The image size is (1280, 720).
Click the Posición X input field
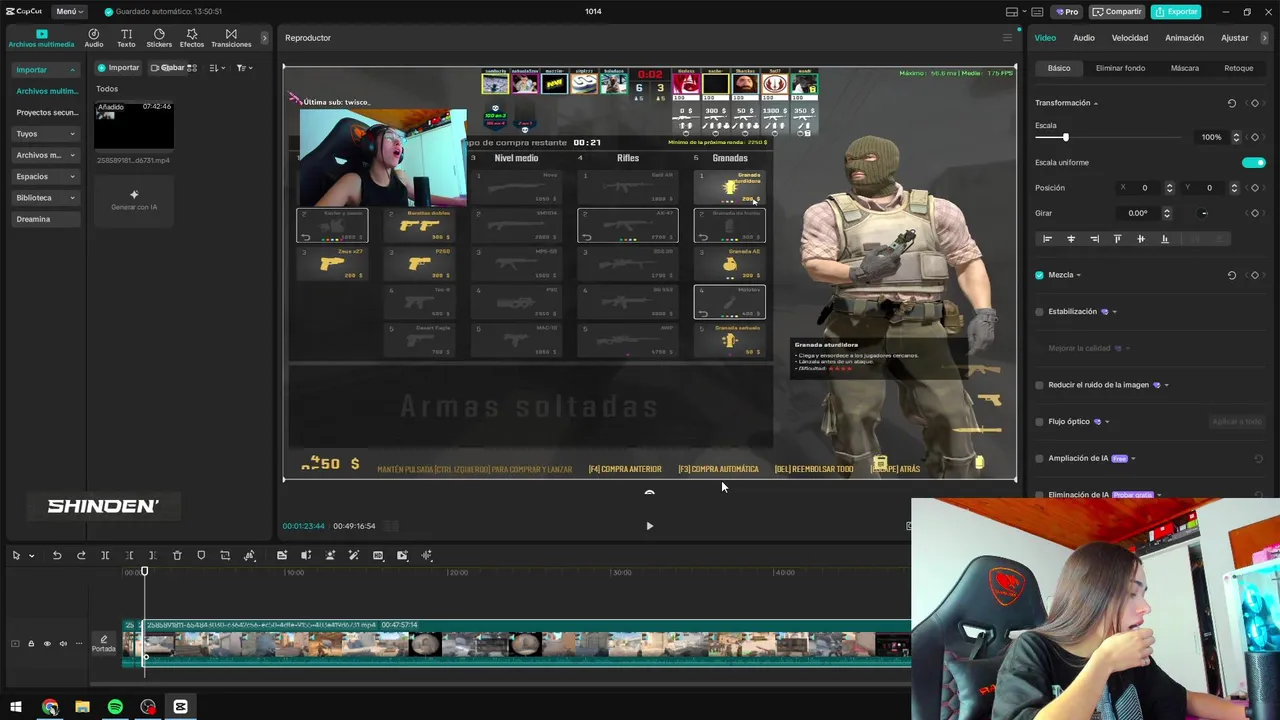coord(1137,188)
